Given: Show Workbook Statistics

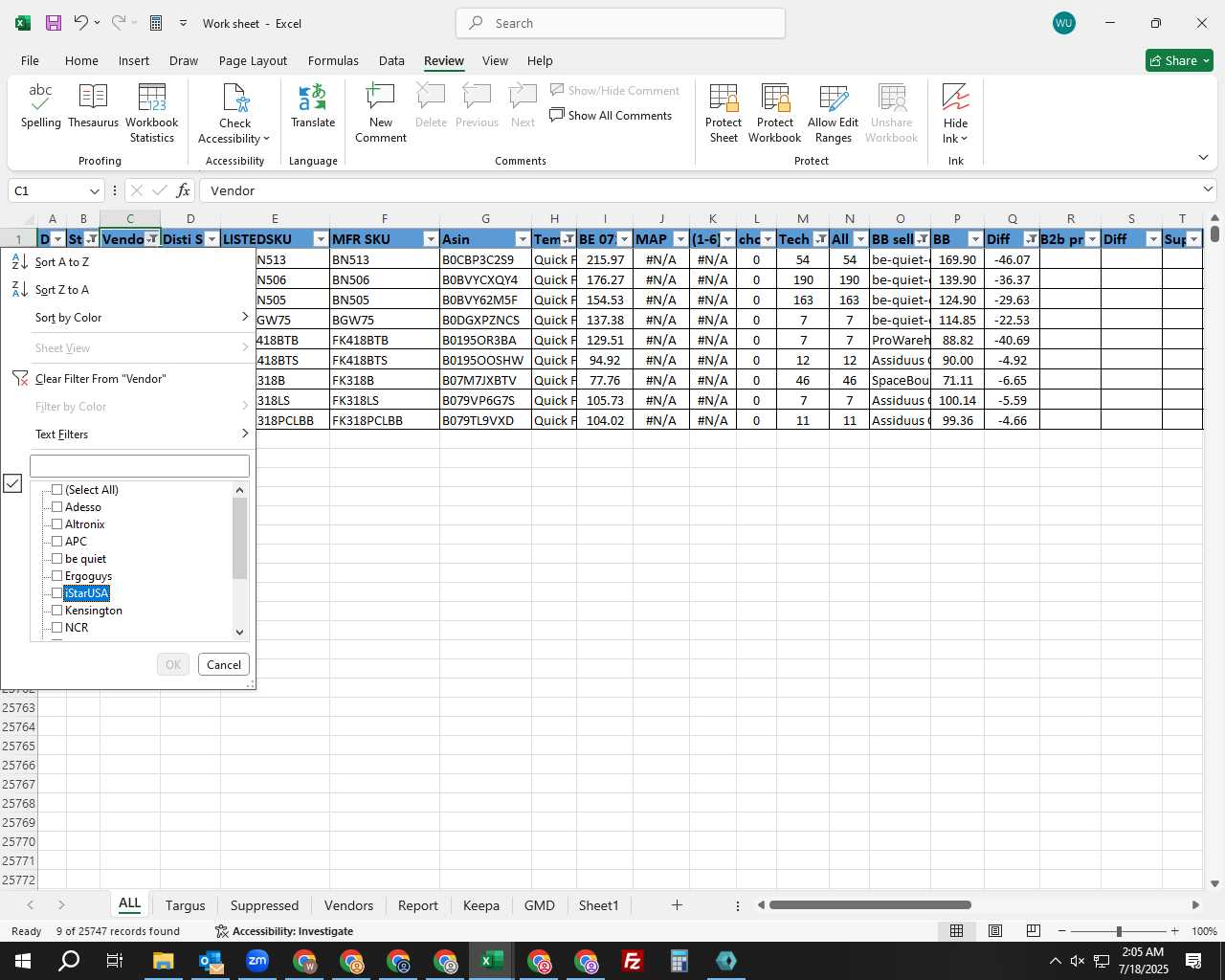Looking at the screenshot, I should pos(152,113).
